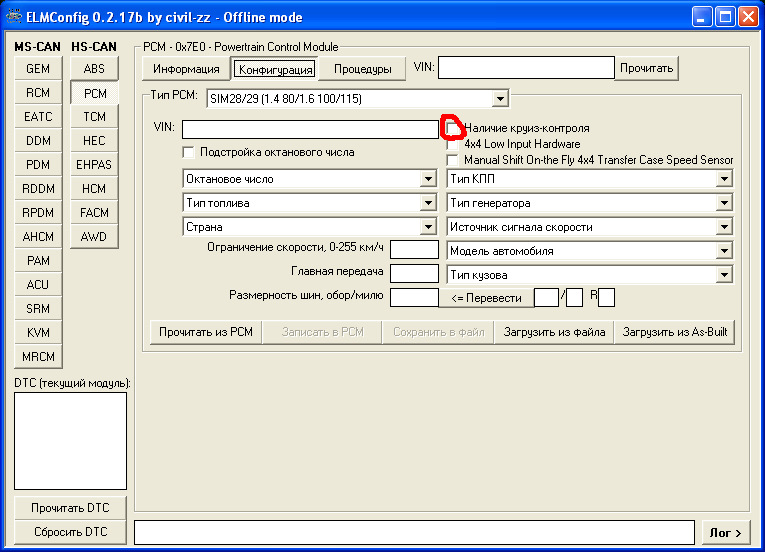Check Подстройка октанового числа option
The height and width of the screenshot is (552, 765).
[188, 152]
